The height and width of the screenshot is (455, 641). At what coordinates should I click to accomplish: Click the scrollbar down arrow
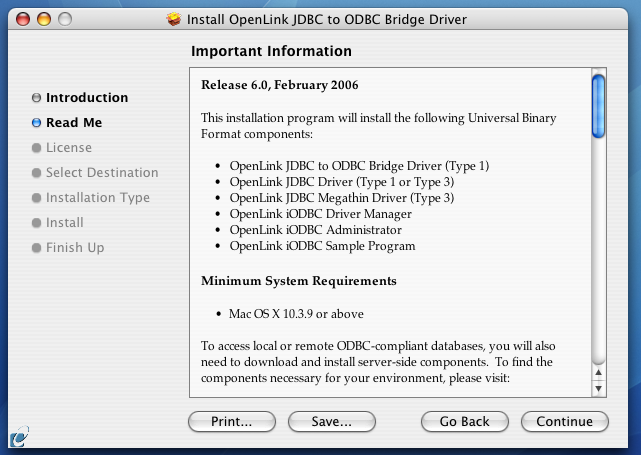[598, 388]
